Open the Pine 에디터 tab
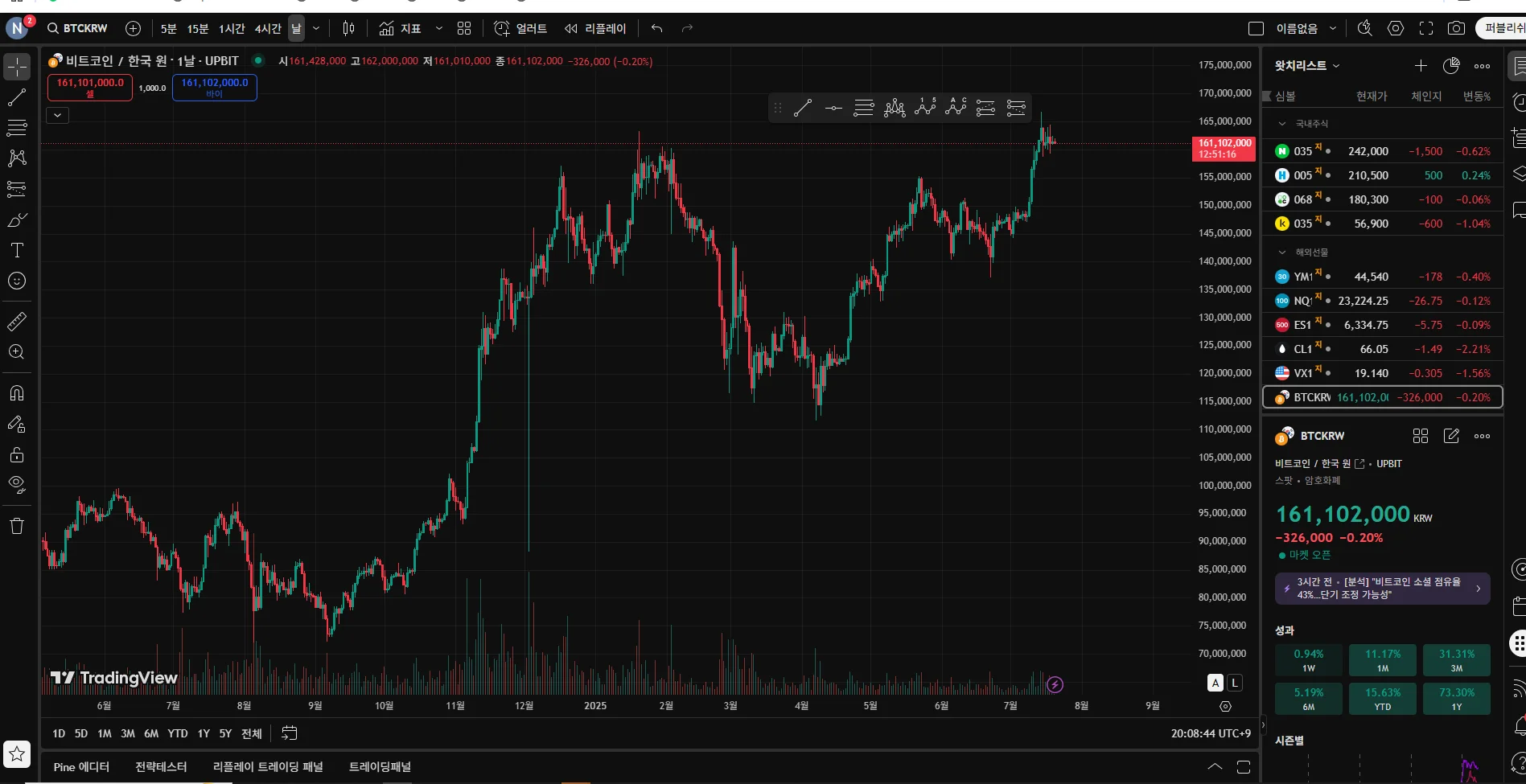Image resolution: width=1526 pixels, height=784 pixels. click(81, 767)
